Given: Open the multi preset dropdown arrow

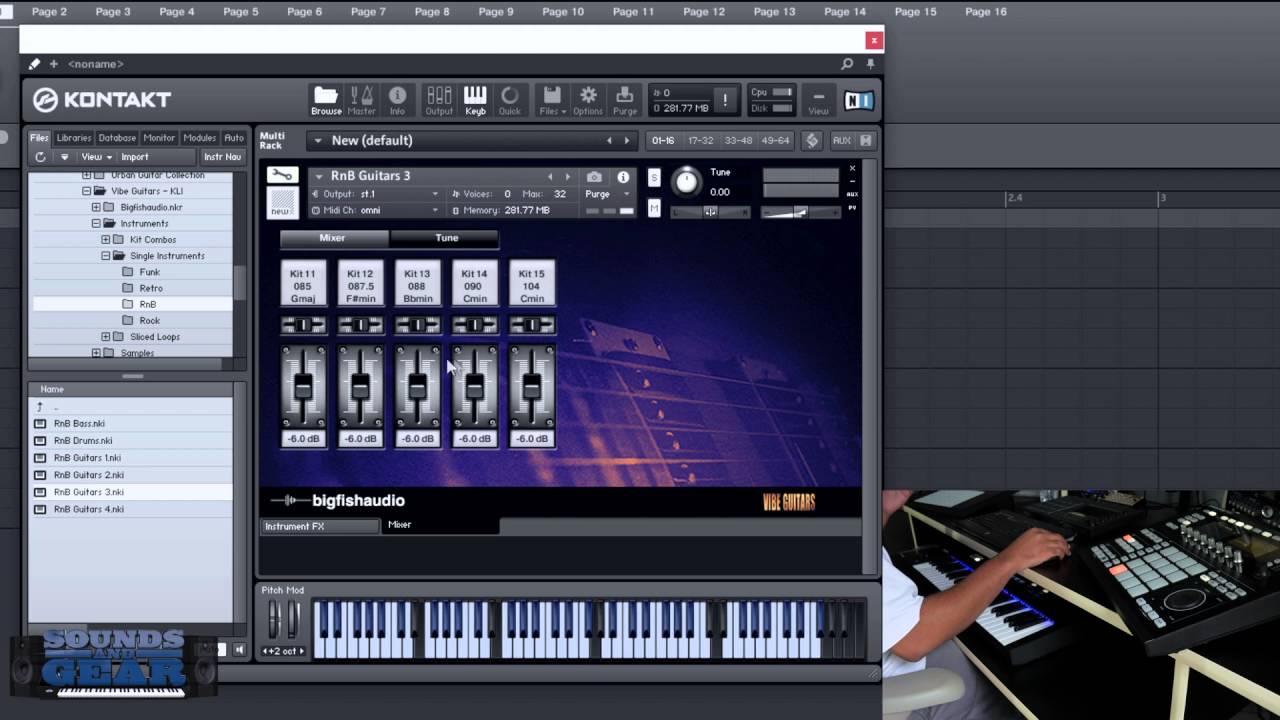Looking at the screenshot, I should [x=318, y=141].
